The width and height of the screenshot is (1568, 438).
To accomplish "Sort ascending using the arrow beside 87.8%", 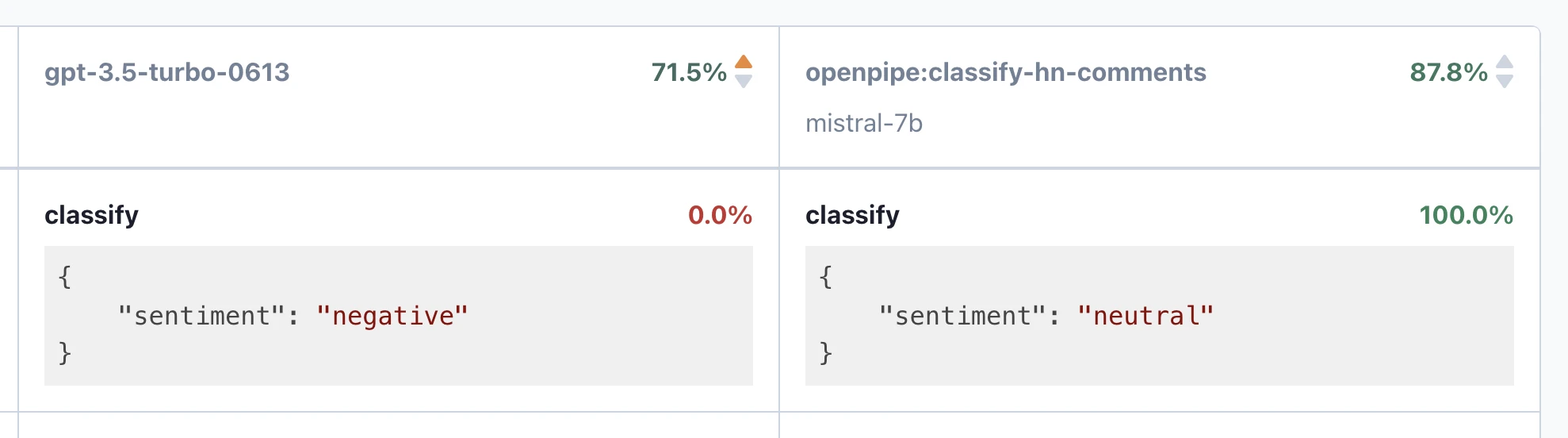I will 1505,62.
